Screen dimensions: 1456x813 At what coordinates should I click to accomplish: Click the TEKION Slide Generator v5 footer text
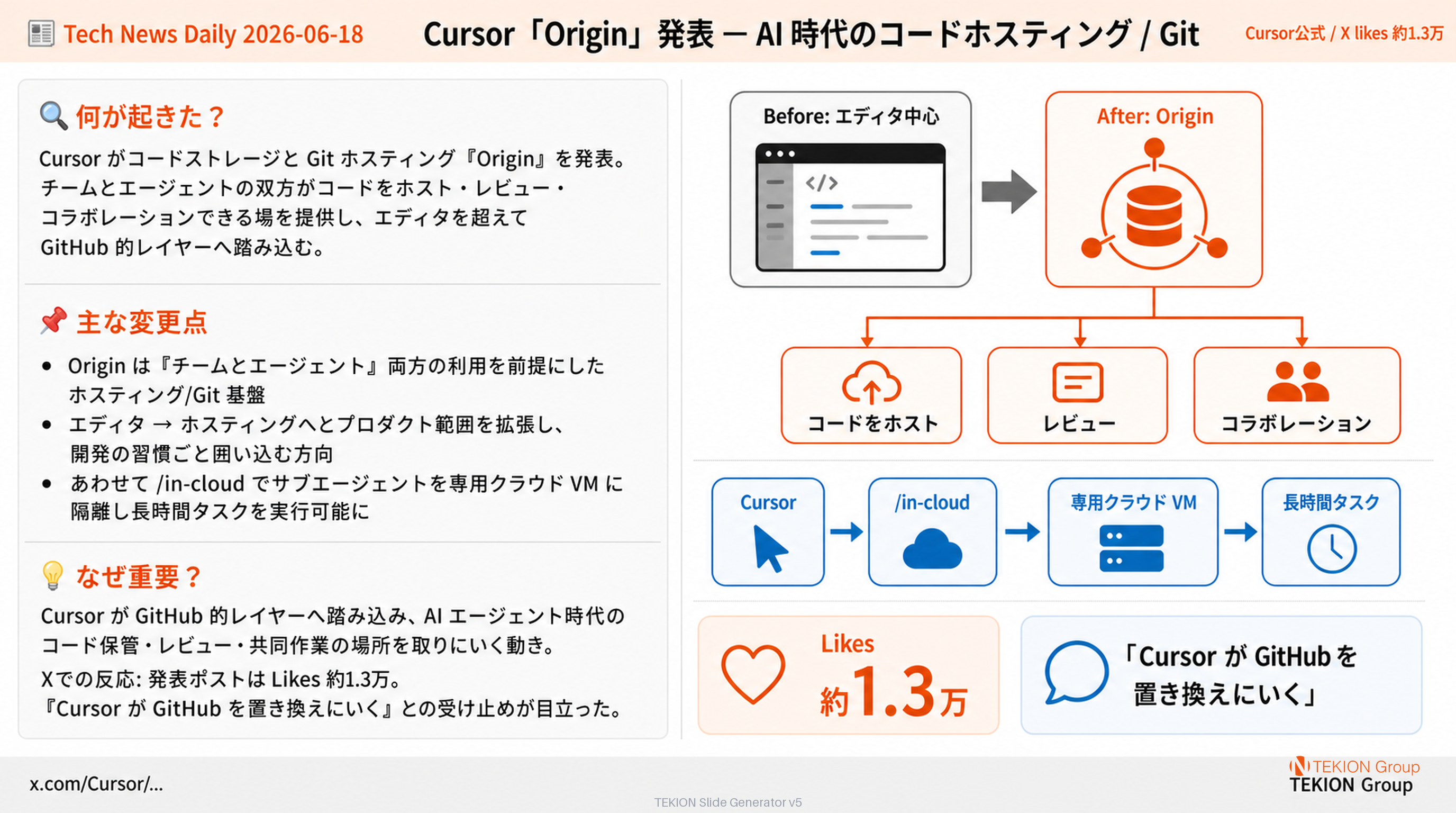[728, 802]
